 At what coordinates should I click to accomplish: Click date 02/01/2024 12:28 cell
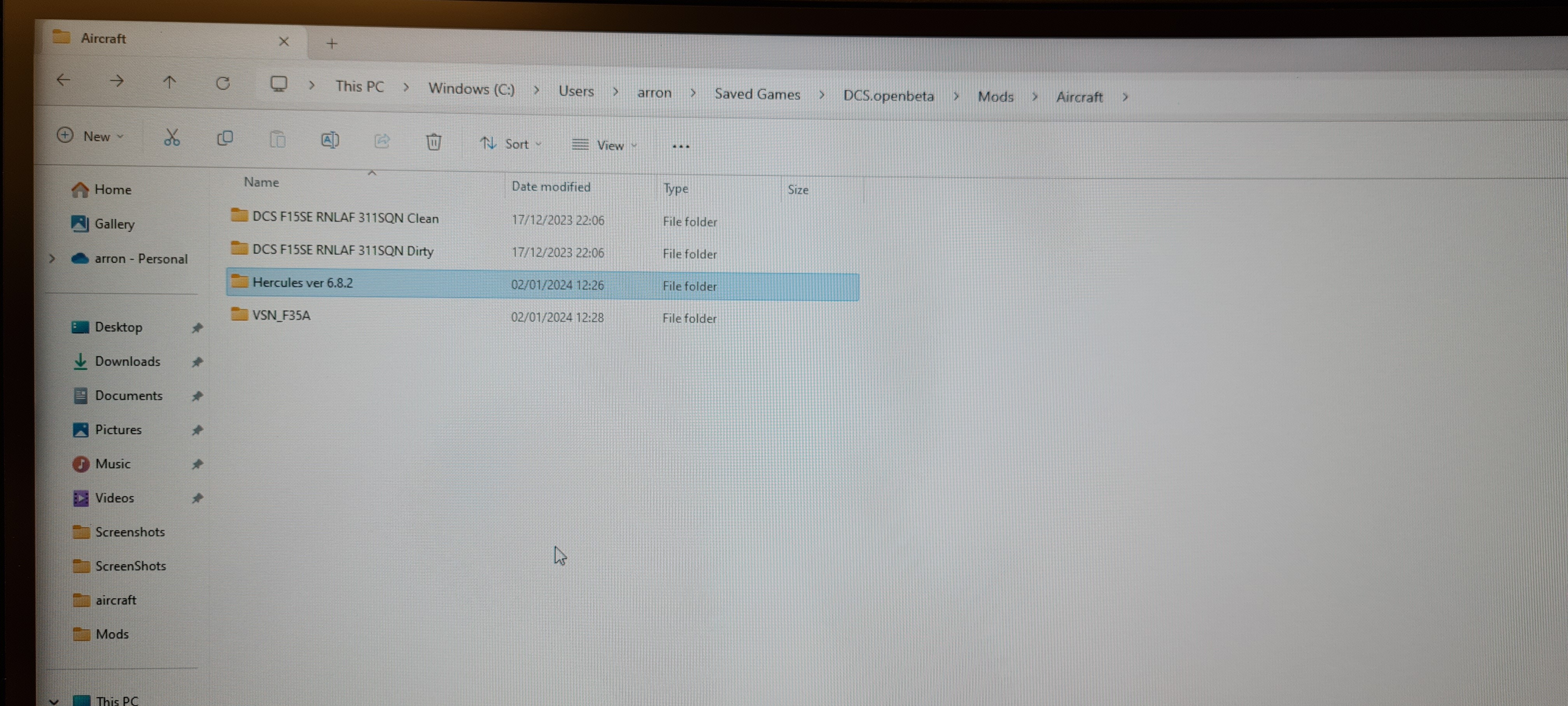557,317
